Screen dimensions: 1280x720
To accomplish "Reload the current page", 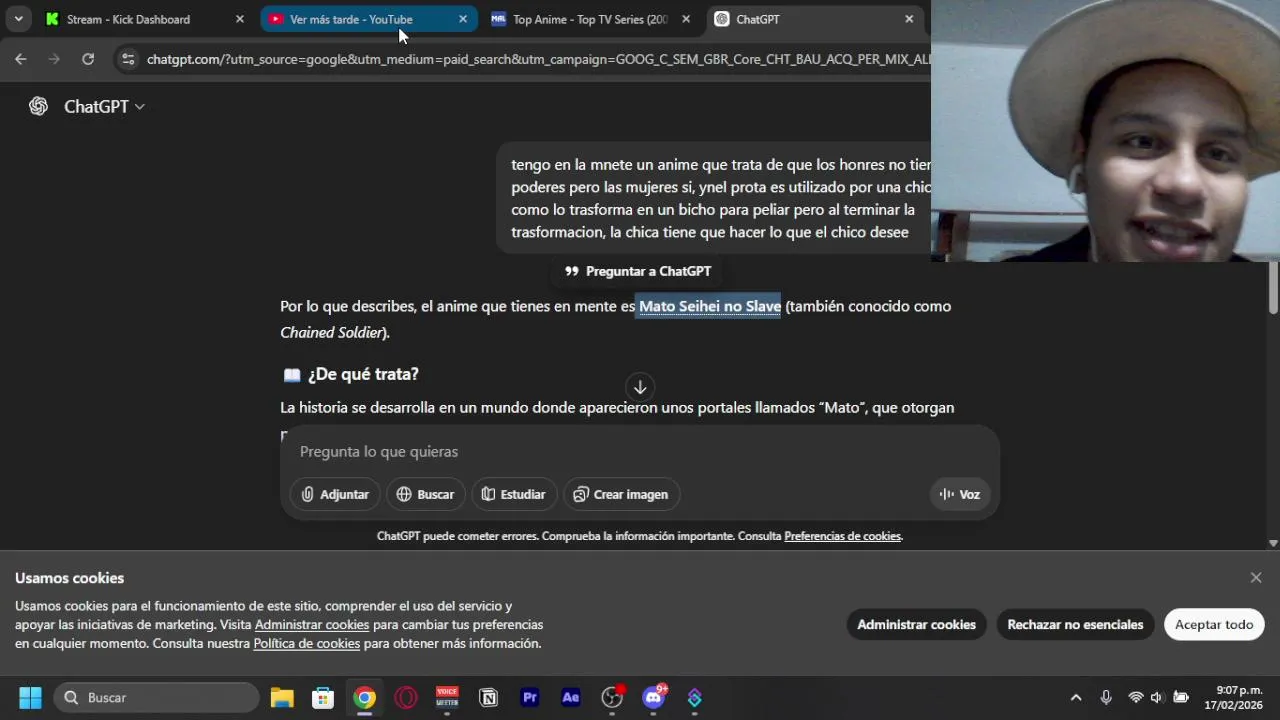I will pos(88,59).
